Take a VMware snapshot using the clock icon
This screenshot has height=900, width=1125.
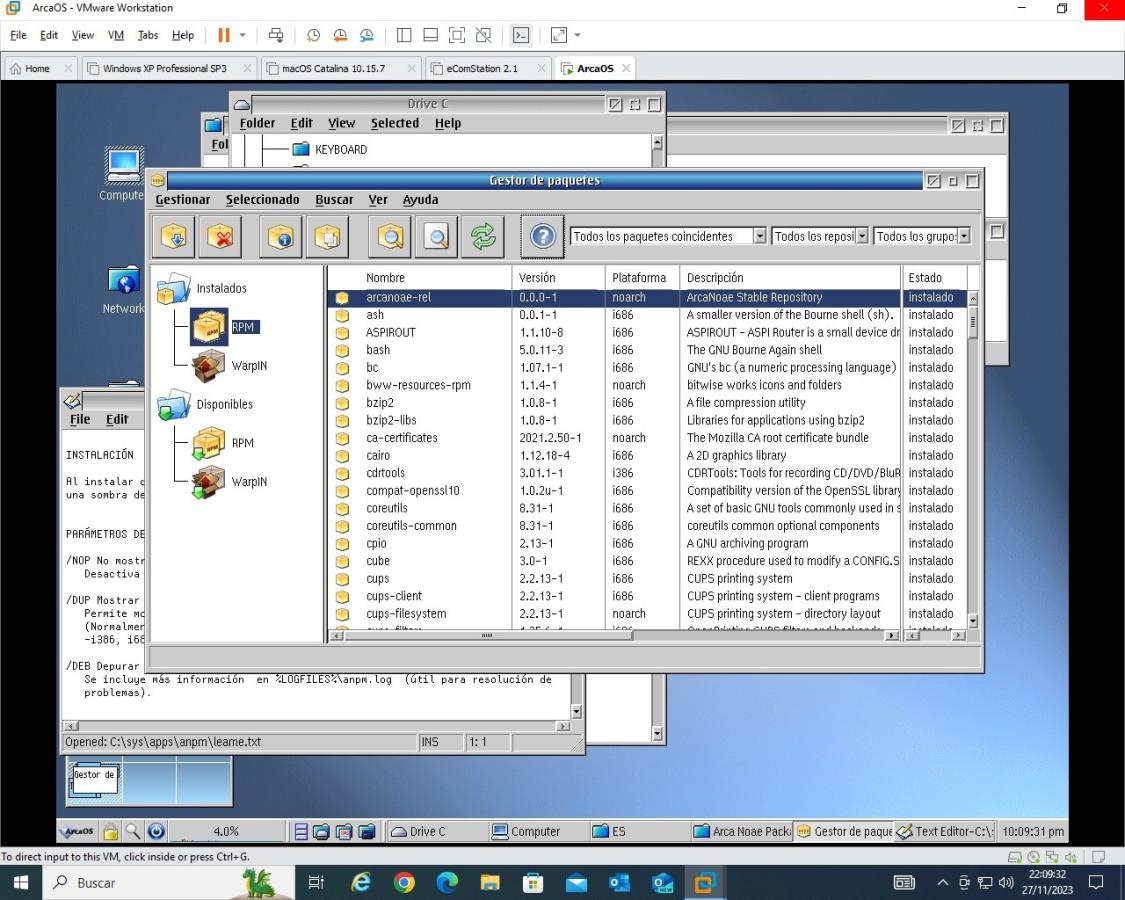pyautogui.click(x=313, y=35)
